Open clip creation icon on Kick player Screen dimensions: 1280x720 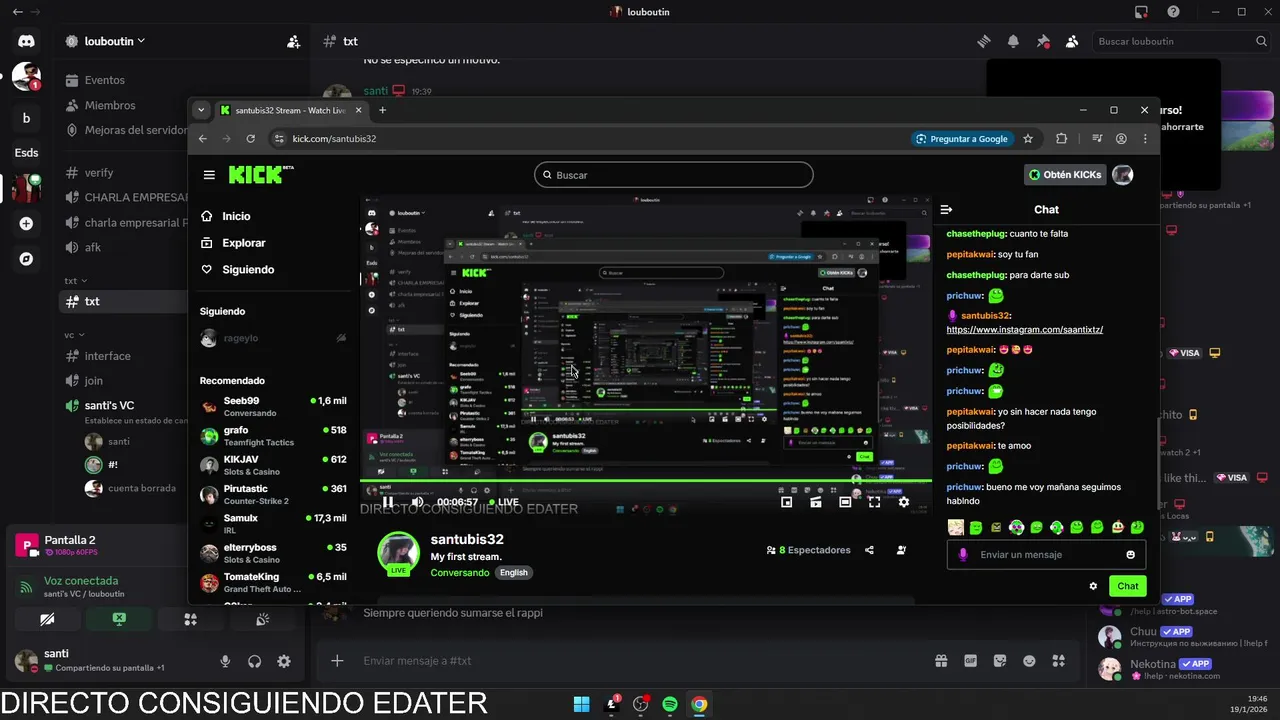[816, 502]
